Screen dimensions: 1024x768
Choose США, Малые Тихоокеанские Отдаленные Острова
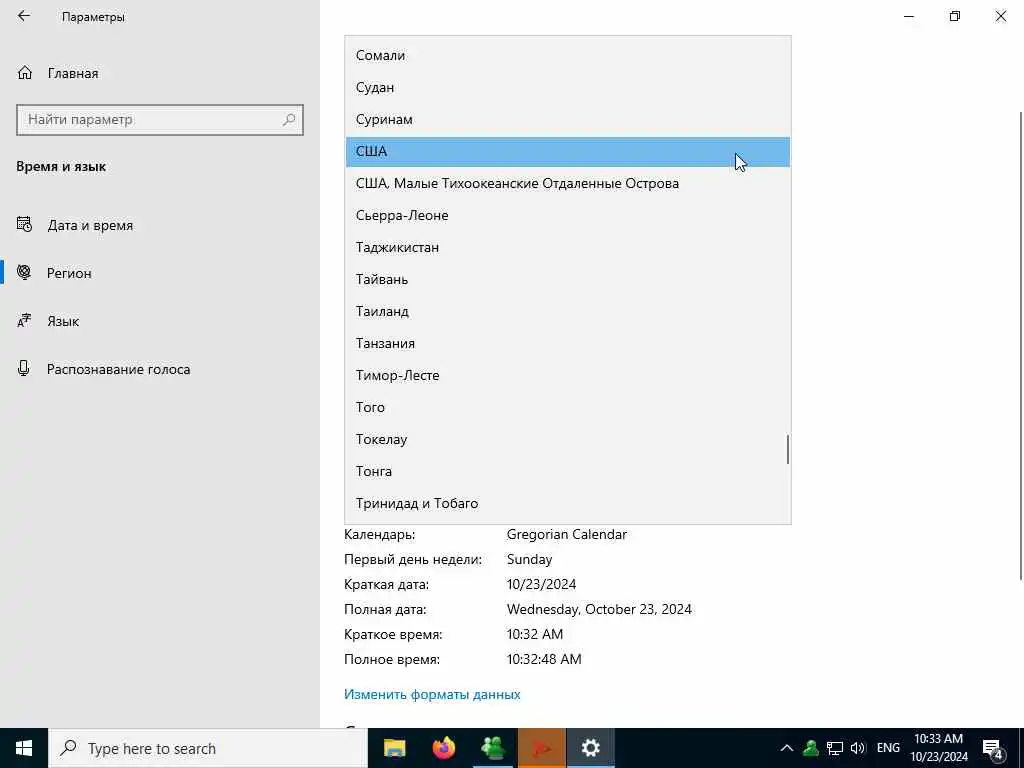(568, 184)
